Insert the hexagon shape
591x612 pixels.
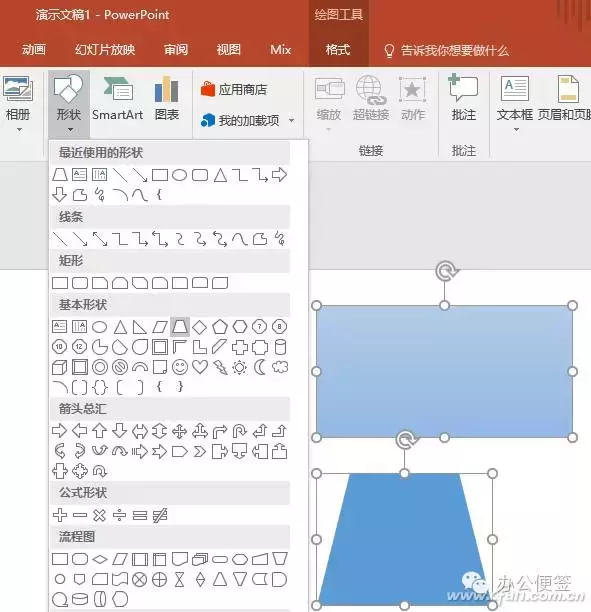pos(240,327)
